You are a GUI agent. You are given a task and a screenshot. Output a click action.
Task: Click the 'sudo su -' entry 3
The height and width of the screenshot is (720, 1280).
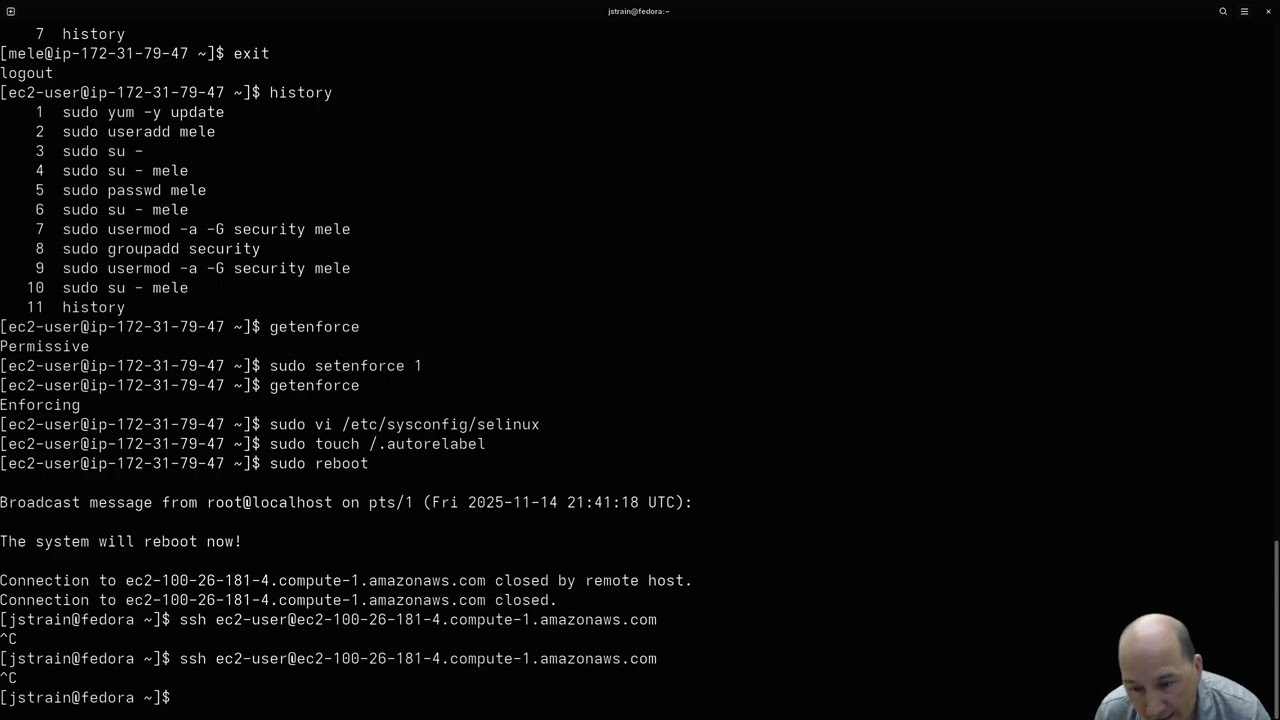pos(102,152)
